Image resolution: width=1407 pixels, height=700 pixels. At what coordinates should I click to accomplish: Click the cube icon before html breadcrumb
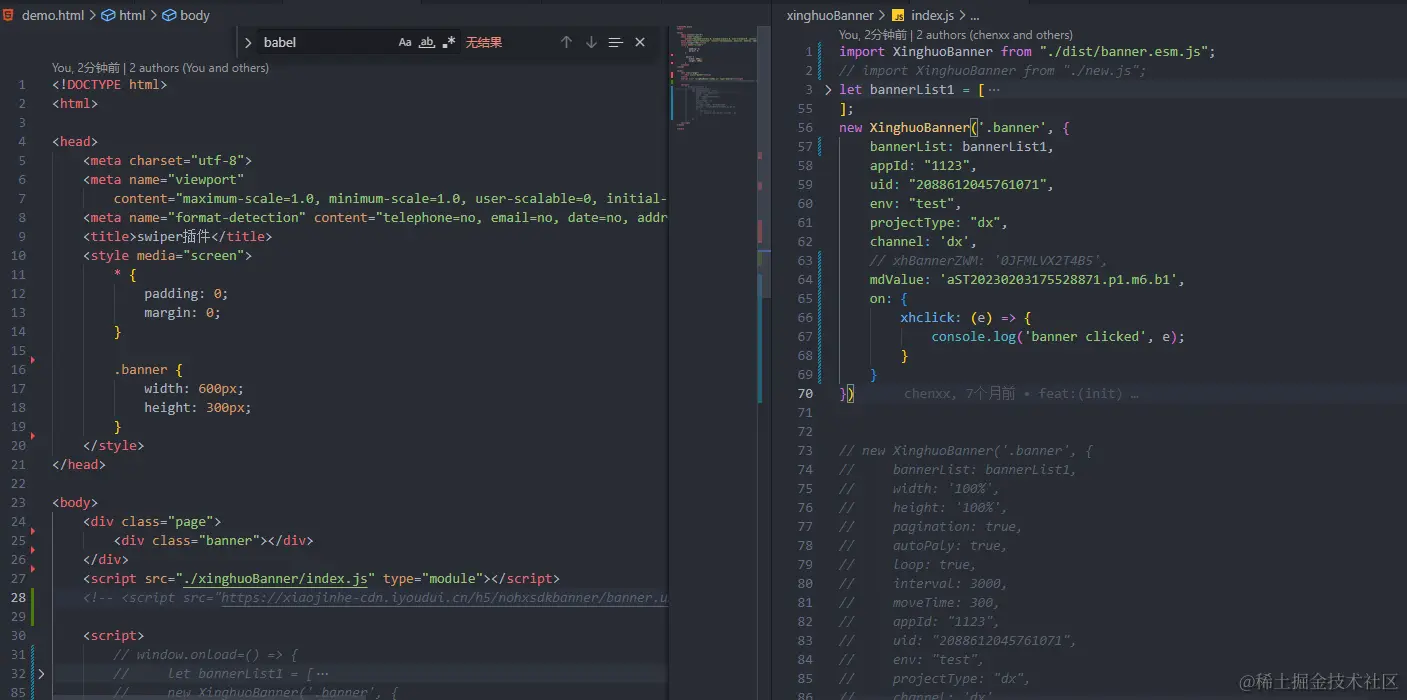click(x=108, y=15)
